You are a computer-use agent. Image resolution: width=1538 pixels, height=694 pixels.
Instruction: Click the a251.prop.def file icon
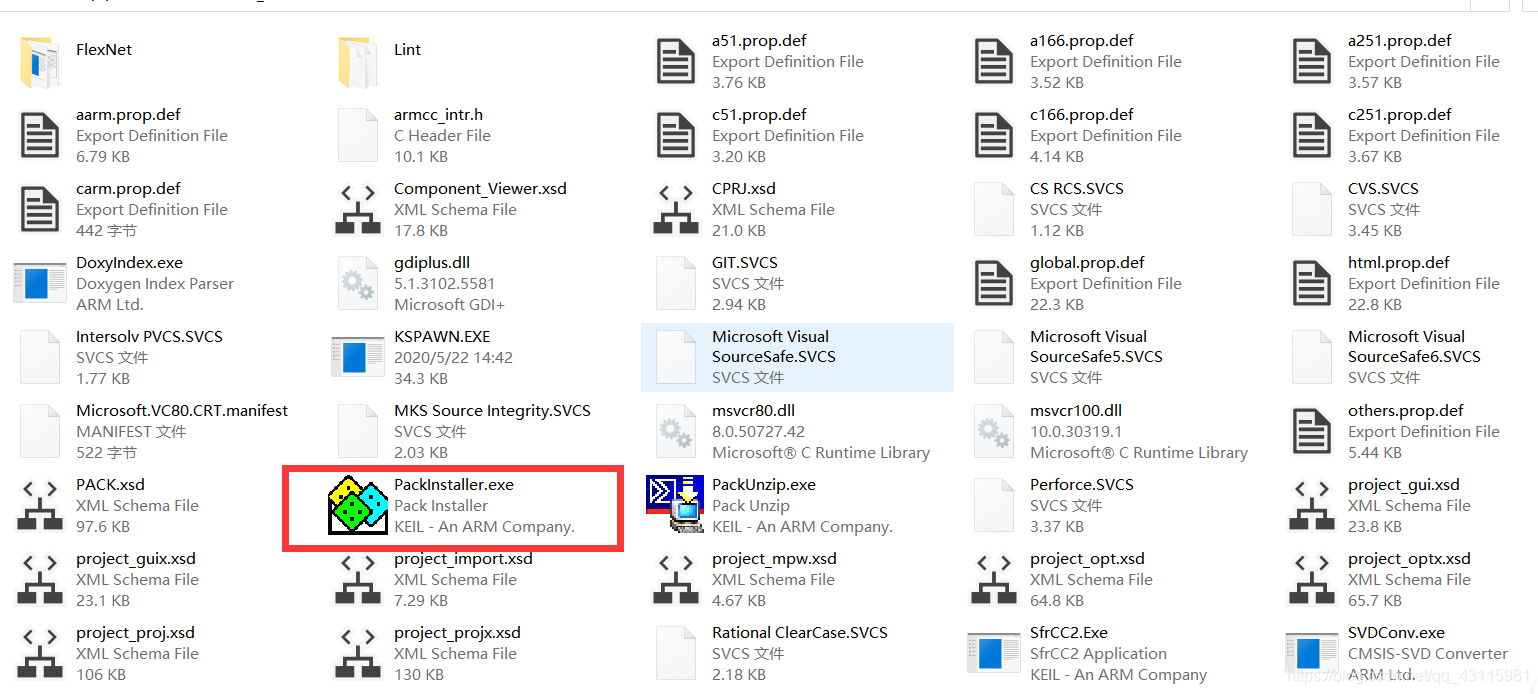(x=1312, y=62)
